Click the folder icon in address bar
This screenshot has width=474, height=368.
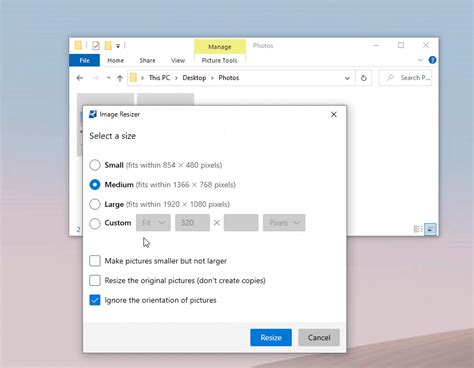click(x=133, y=78)
